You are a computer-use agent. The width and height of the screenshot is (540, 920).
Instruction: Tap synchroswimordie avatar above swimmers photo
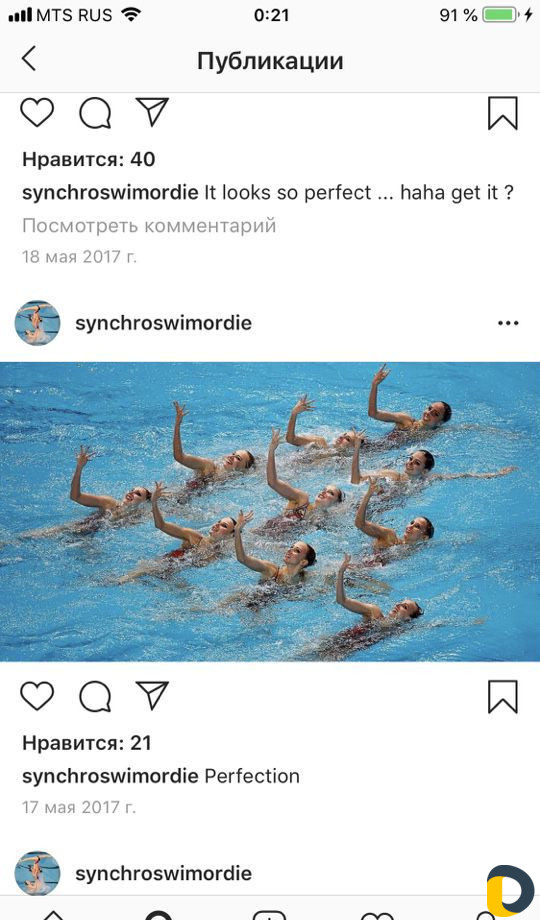pos(38,323)
